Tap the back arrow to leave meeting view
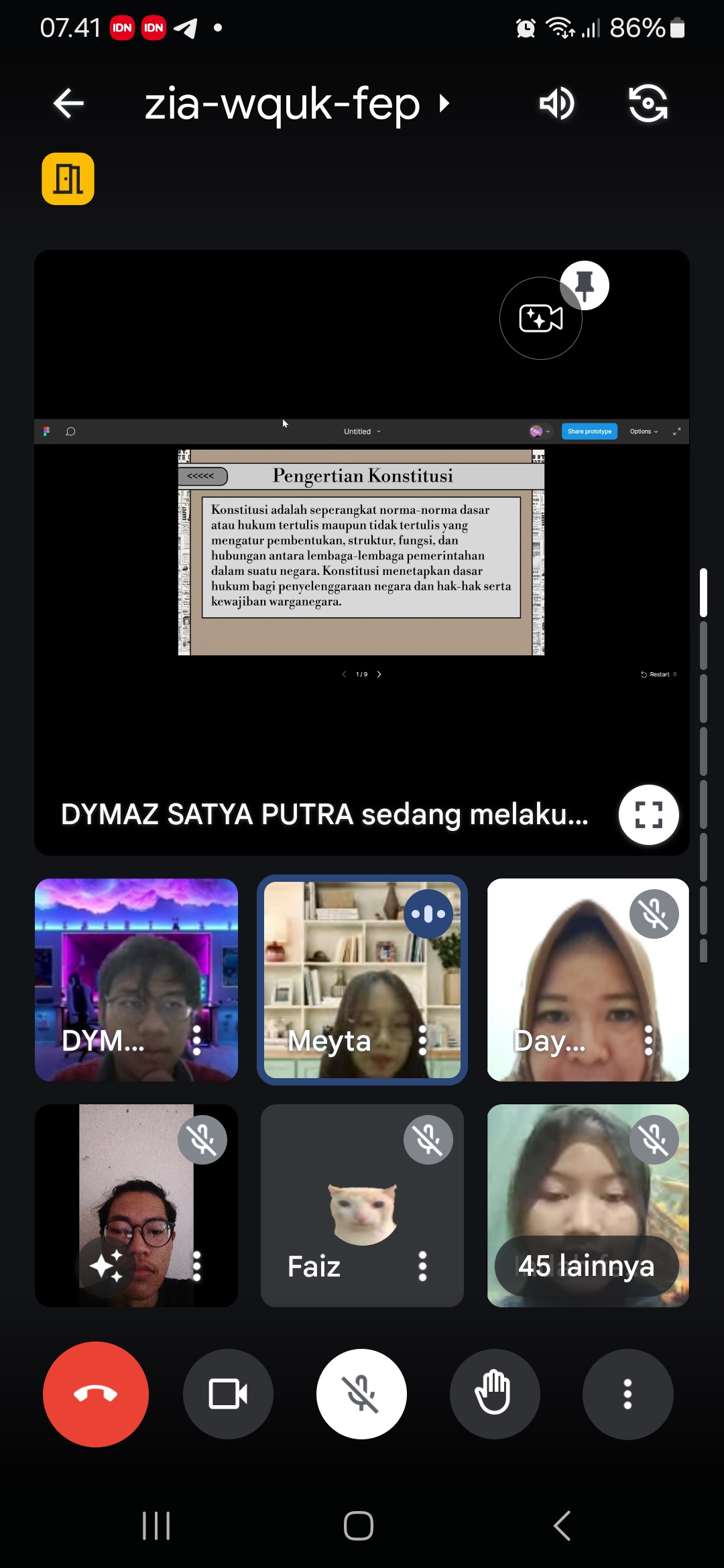 coord(68,104)
